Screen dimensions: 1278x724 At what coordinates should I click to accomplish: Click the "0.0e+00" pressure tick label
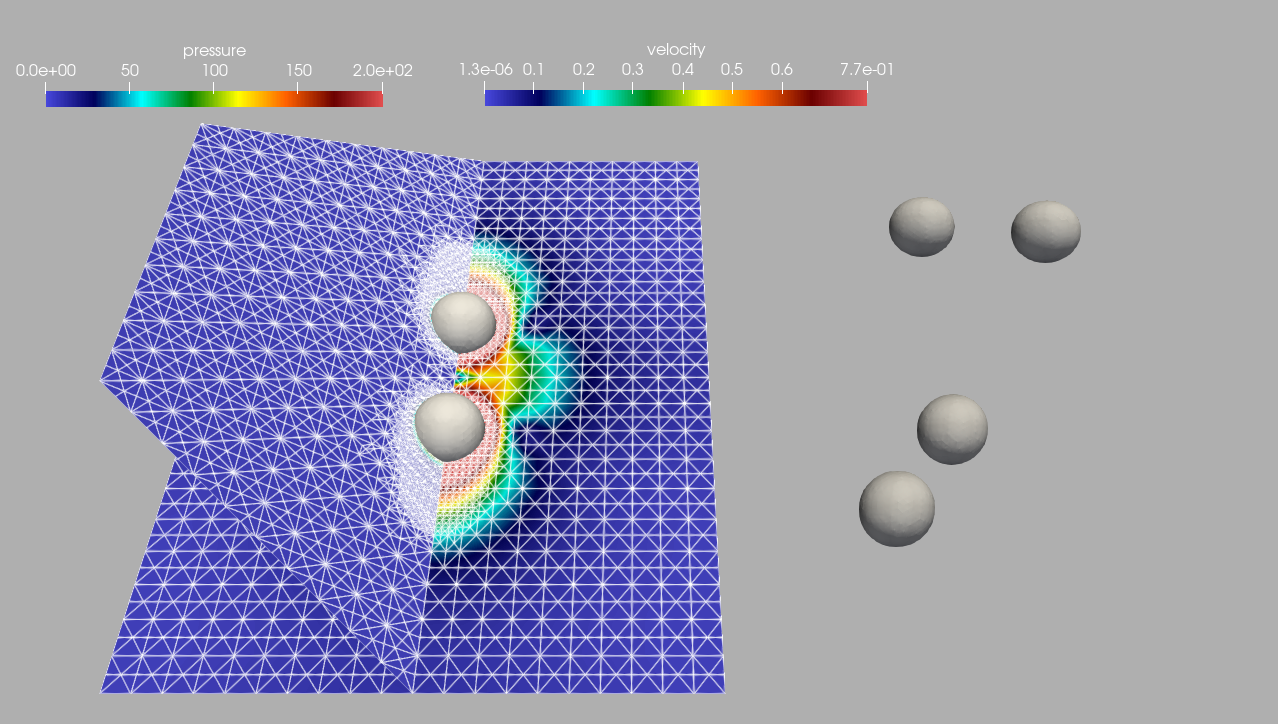click(x=46, y=71)
